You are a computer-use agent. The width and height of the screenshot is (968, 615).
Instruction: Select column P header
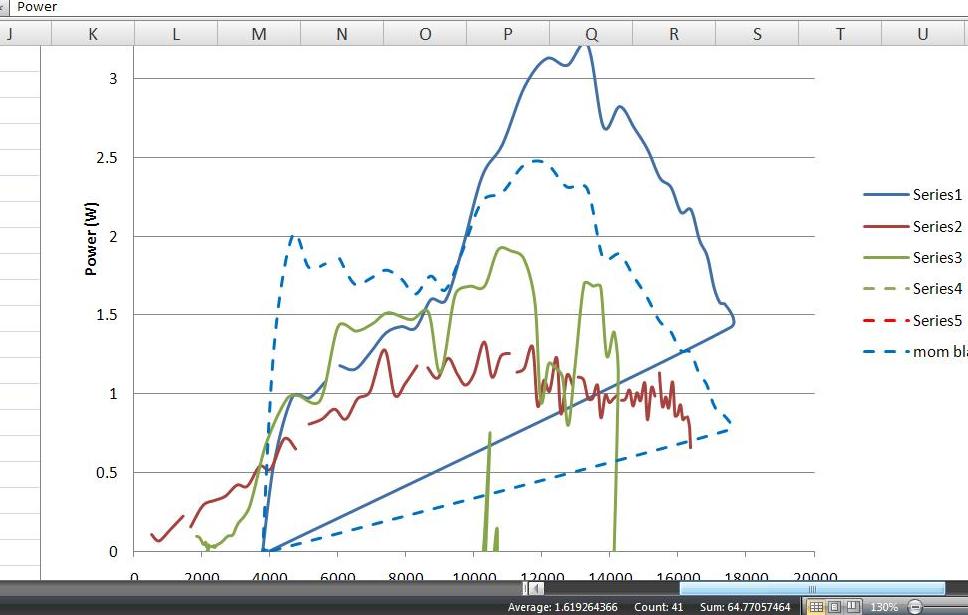click(508, 34)
